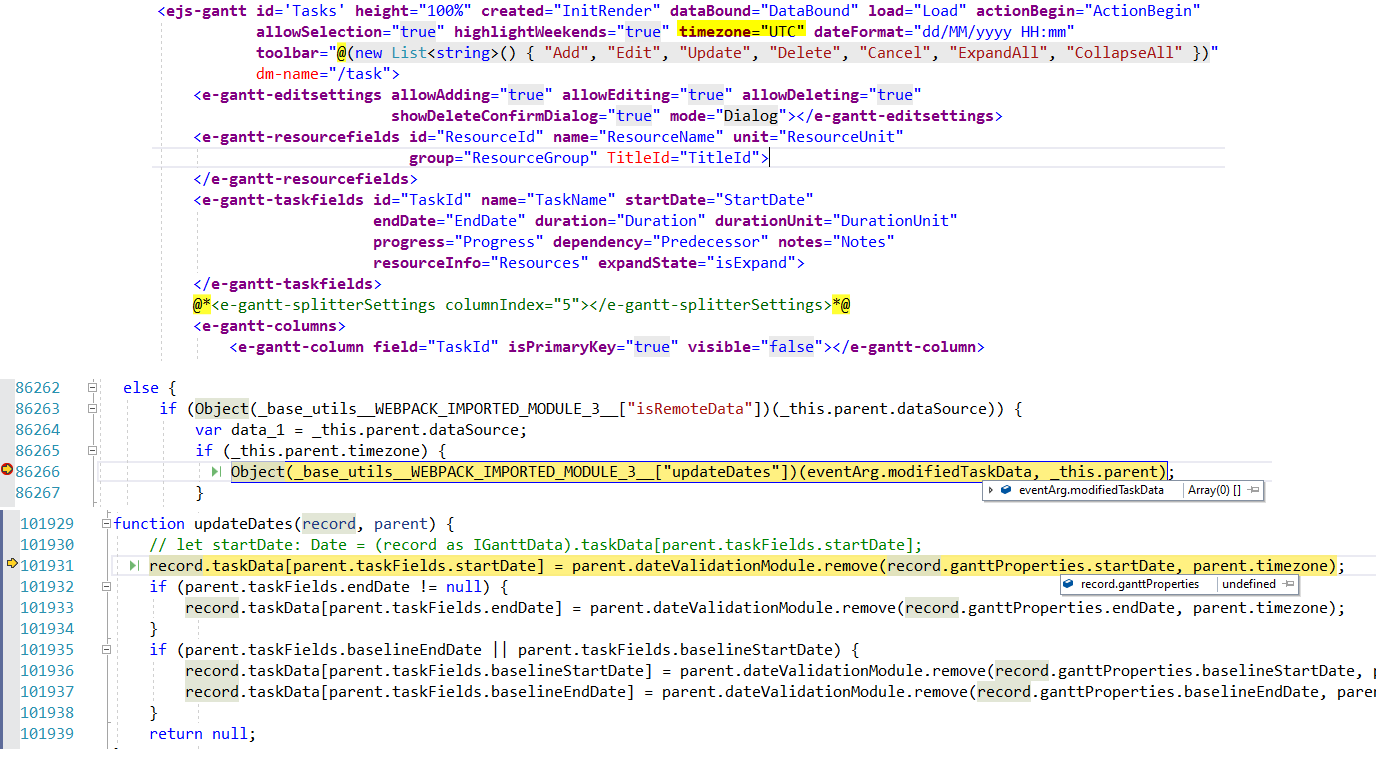This screenshot has height=767, width=1376.
Task: Collapse the timezone if block at line 86265
Action: 91,450
